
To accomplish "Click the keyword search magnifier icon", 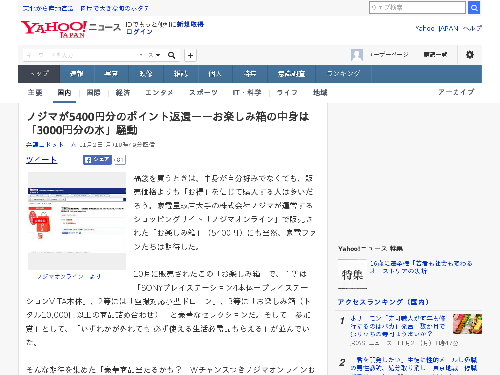I will tap(172, 55).
